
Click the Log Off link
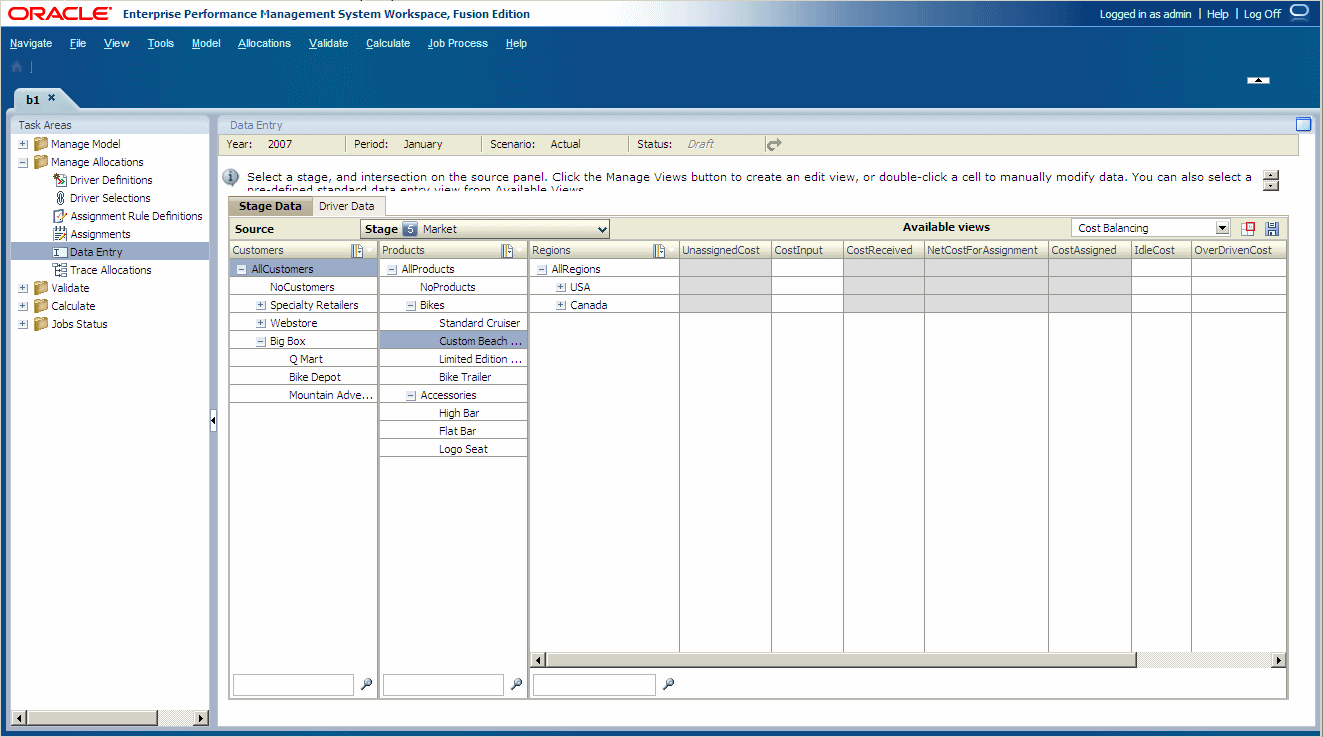point(1262,14)
